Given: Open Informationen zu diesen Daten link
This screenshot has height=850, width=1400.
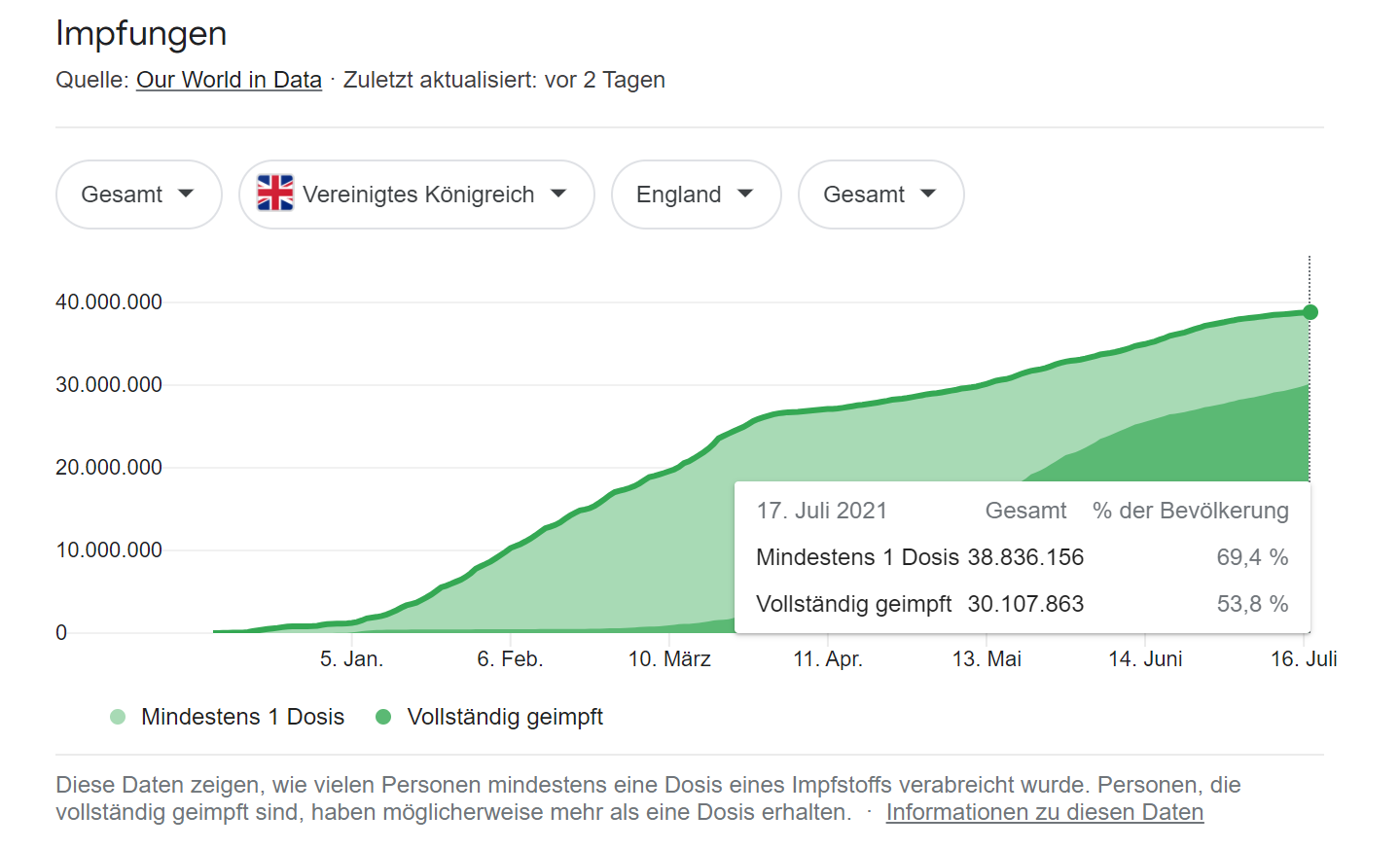Looking at the screenshot, I should coord(1045,812).
